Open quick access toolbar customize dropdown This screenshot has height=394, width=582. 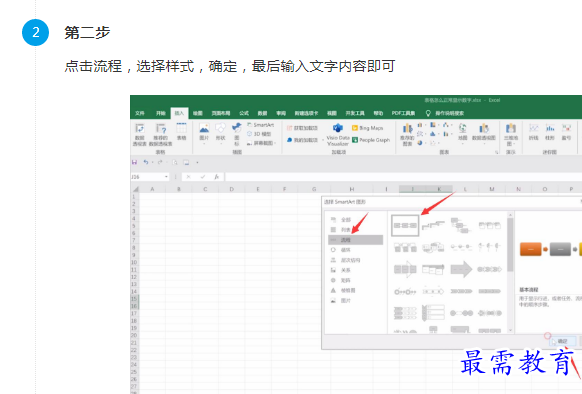(x=197, y=162)
